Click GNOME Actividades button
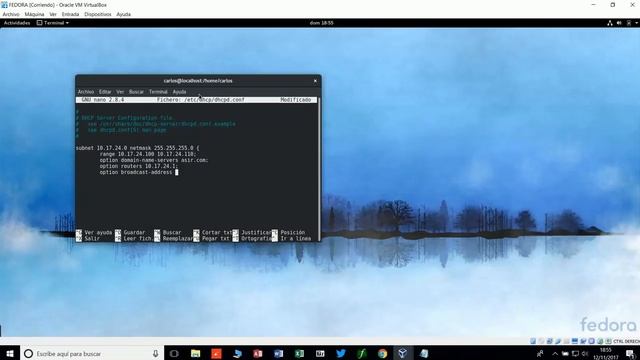640x360 pixels. point(17,23)
